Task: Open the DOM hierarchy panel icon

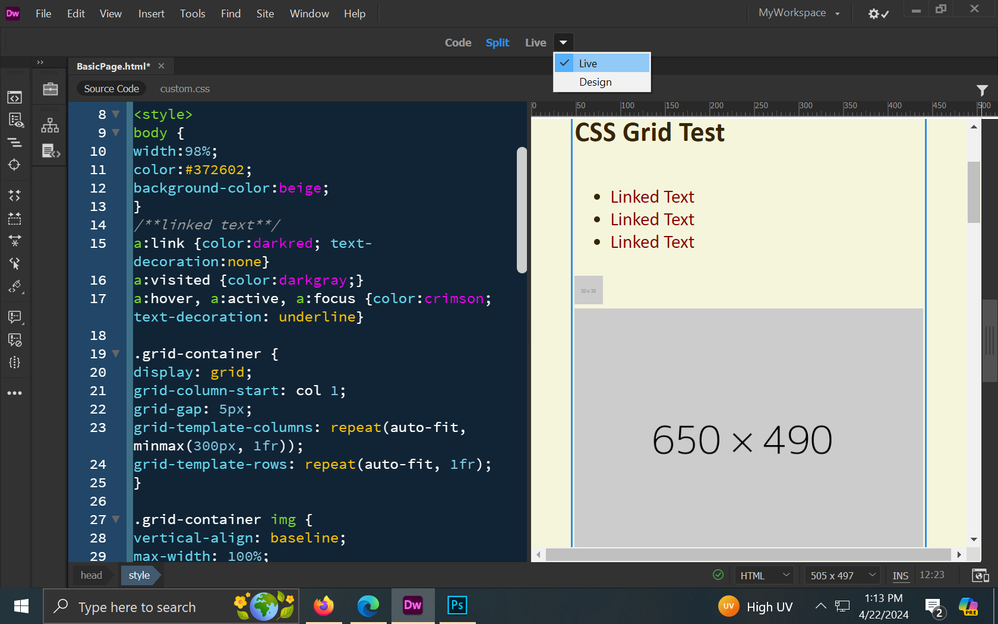Action: coord(50,125)
